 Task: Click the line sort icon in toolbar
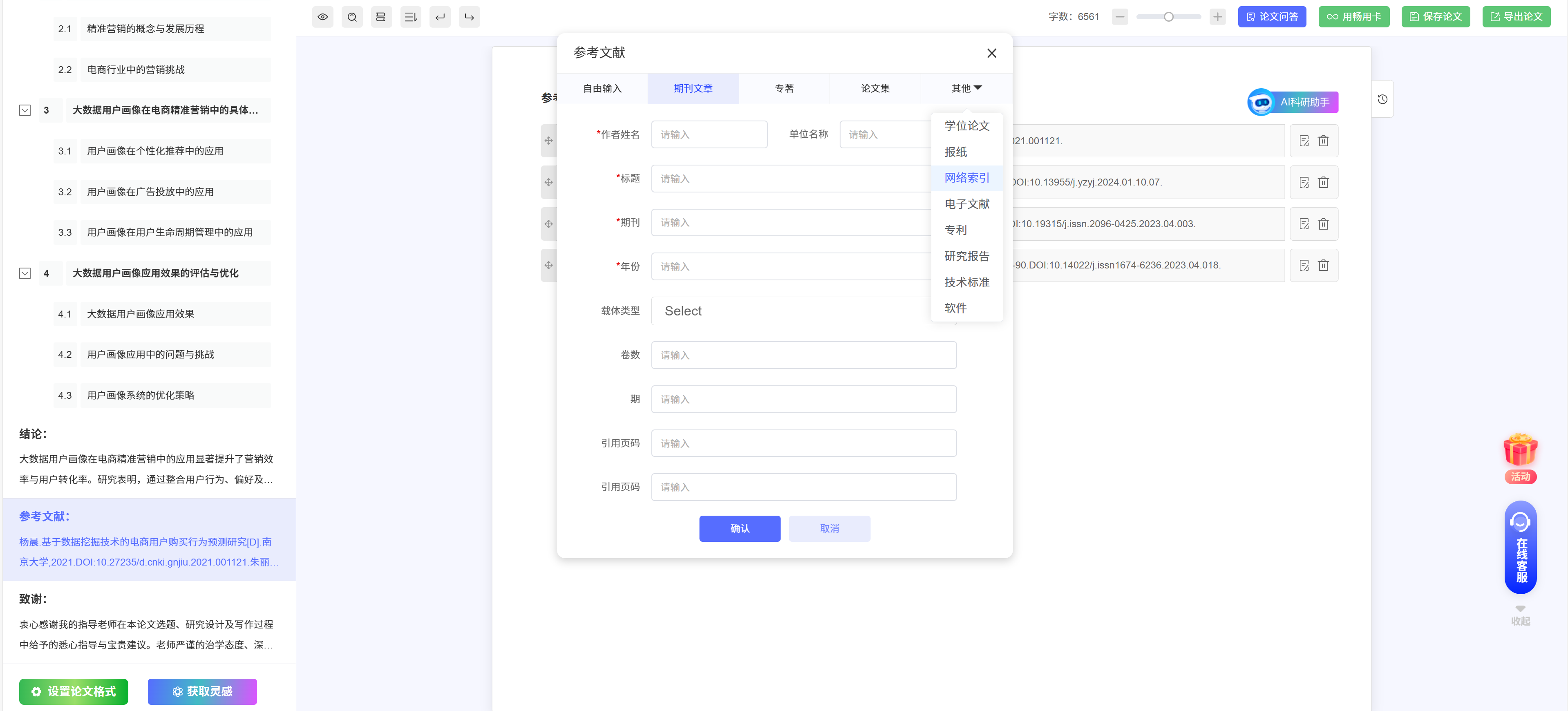(411, 17)
